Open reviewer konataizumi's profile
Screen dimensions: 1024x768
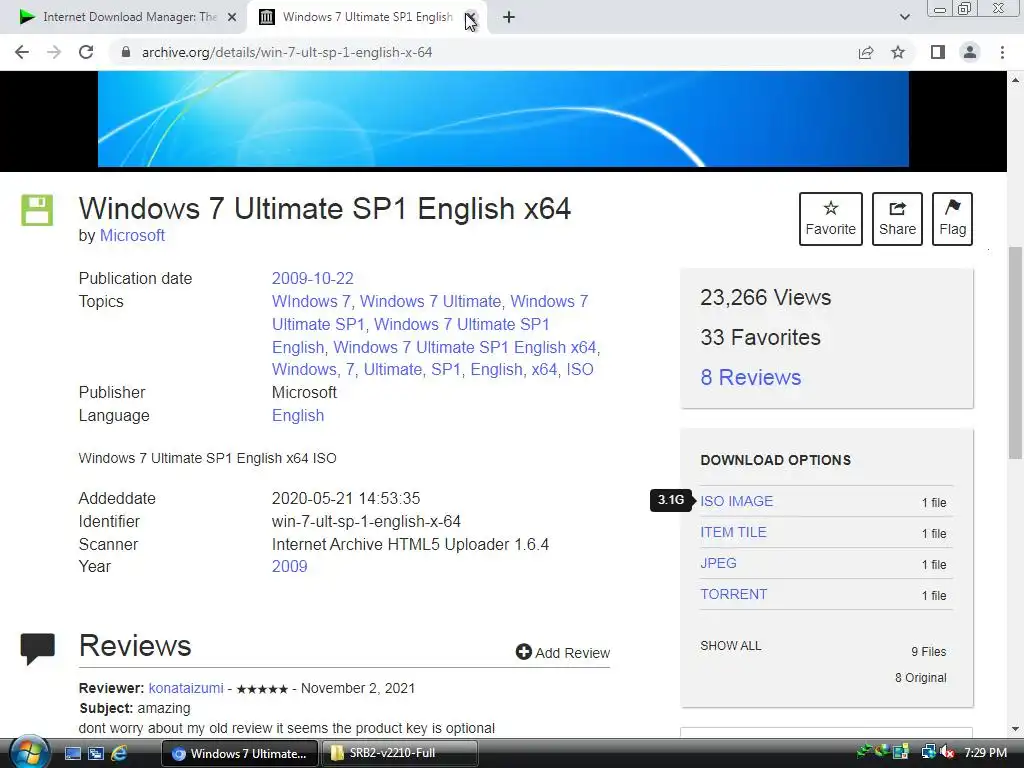coord(186,688)
